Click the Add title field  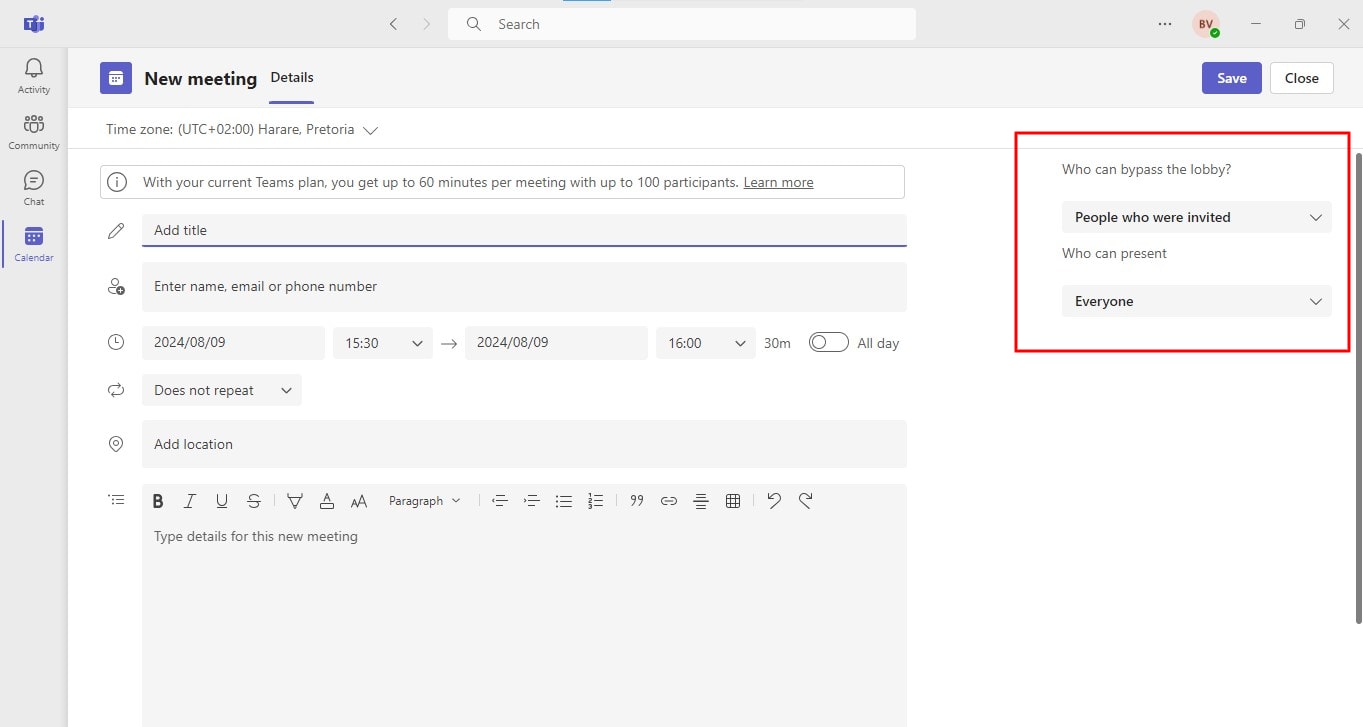click(524, 230)
